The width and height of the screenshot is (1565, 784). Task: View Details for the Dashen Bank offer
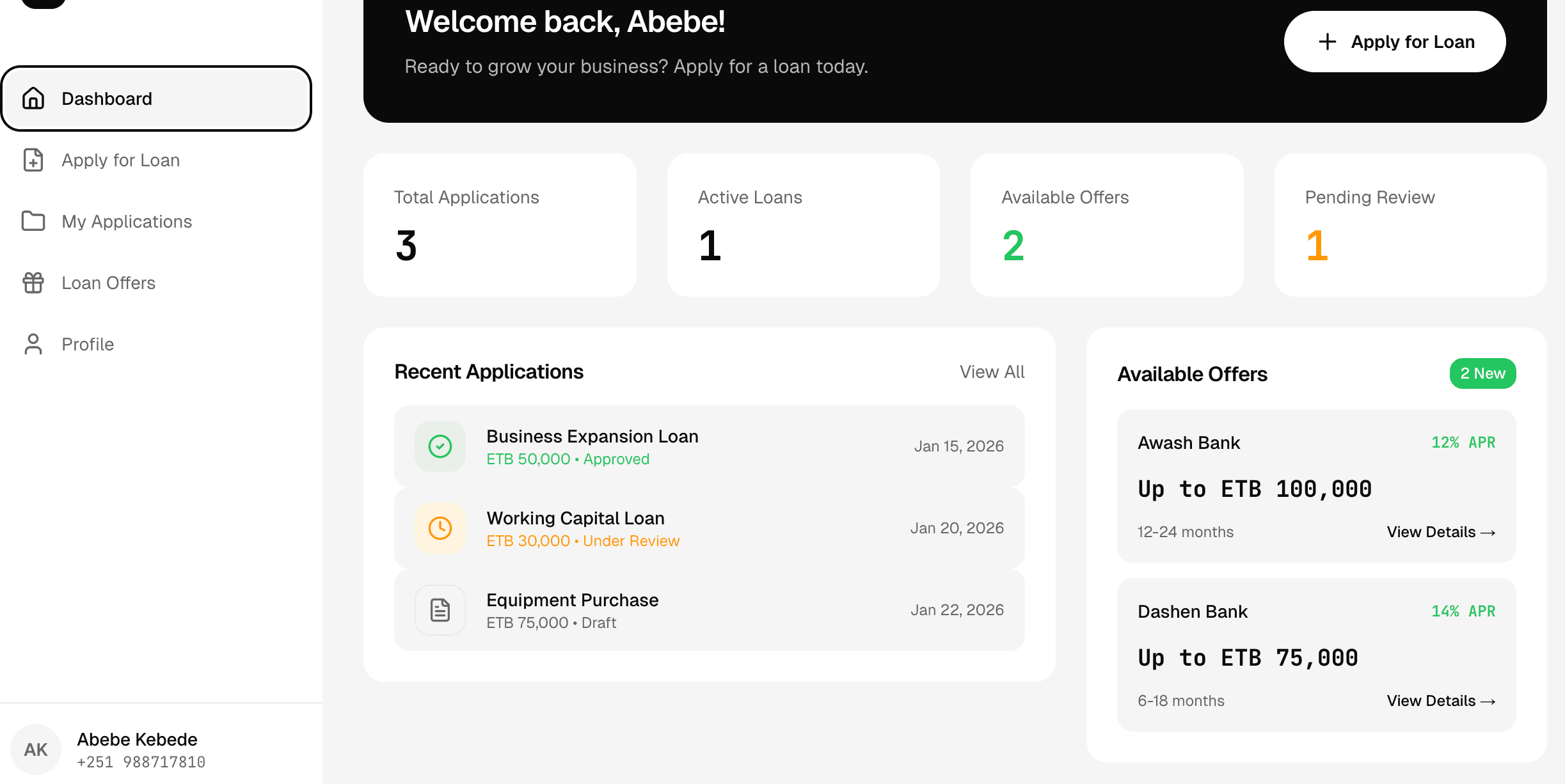[x=1441, y=700]
